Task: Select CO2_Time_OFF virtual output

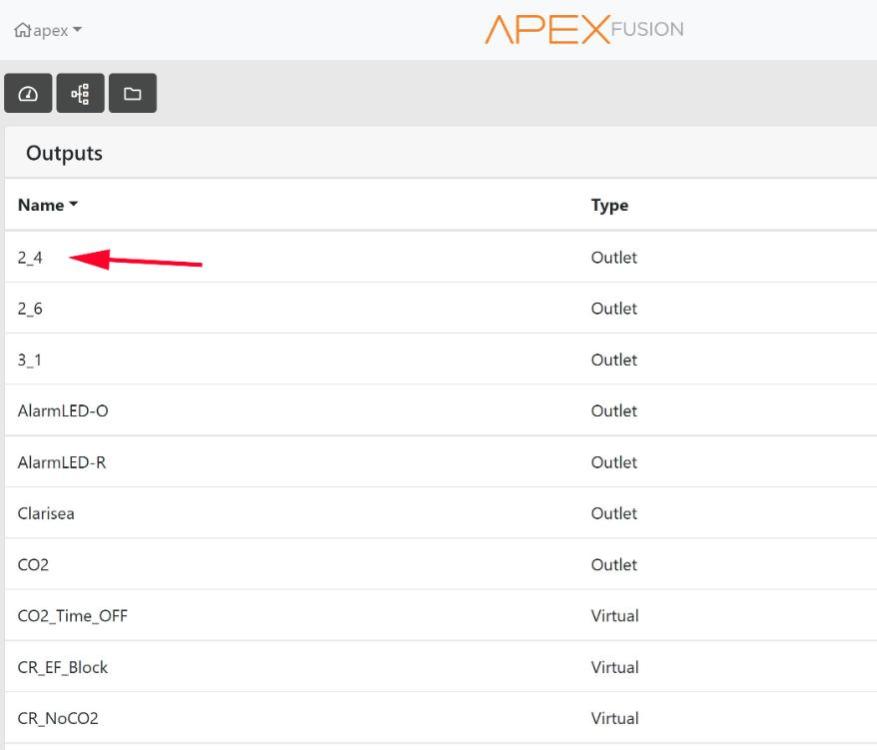Action: pos(72,616)
